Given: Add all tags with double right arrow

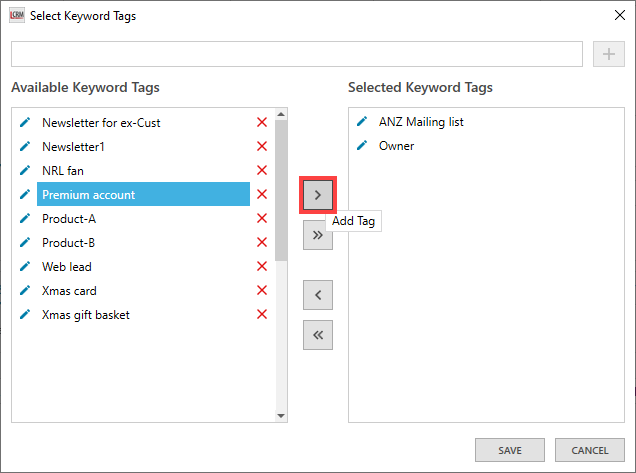Looking at the screenshot, I should pyautogui.click(x=317, y=235).
